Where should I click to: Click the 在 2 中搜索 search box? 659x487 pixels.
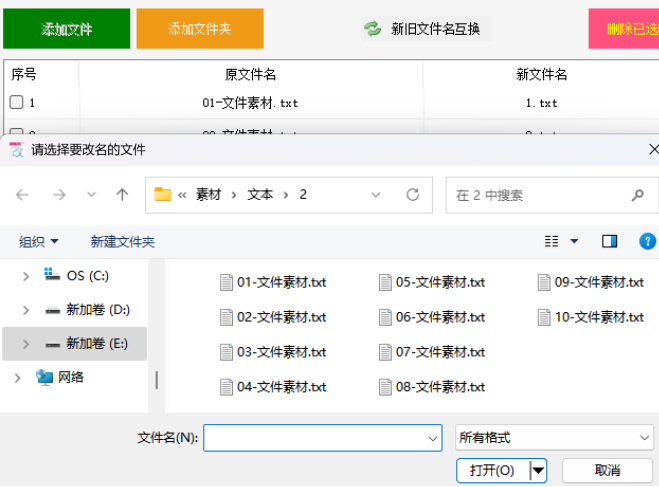(x=551, y=195)
